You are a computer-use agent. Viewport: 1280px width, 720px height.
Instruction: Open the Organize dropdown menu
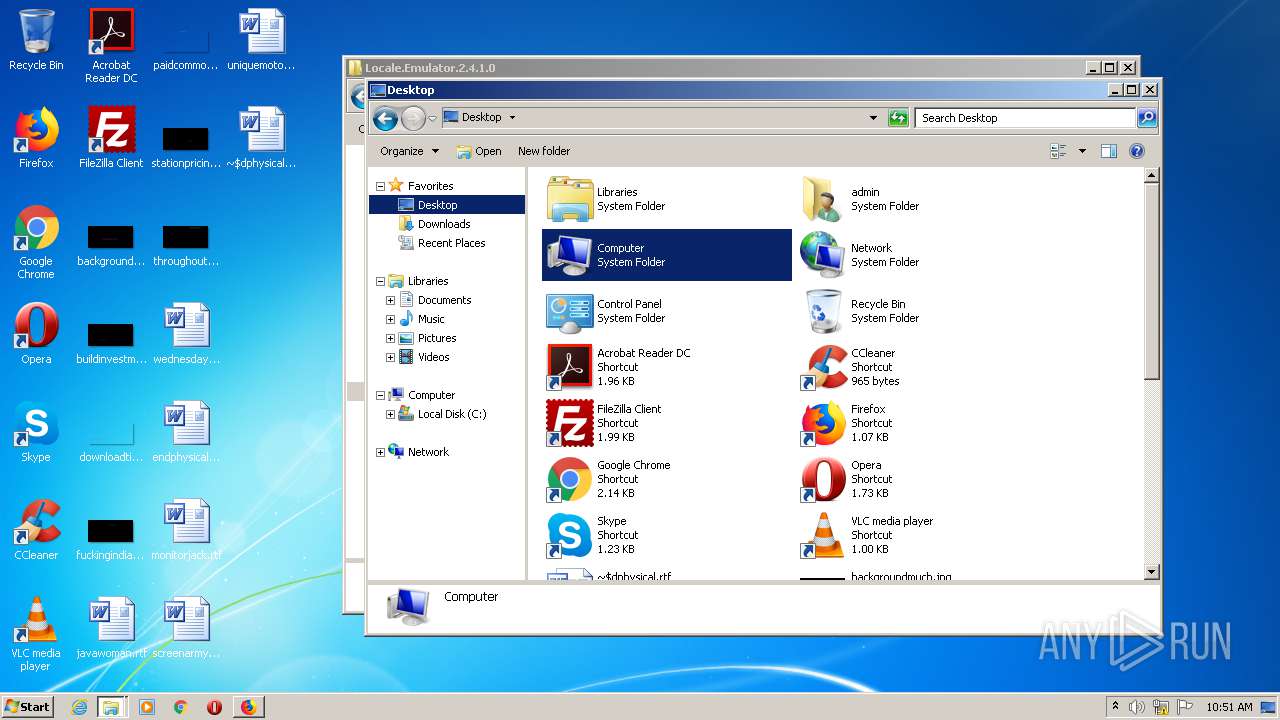[x=409, y=151]
